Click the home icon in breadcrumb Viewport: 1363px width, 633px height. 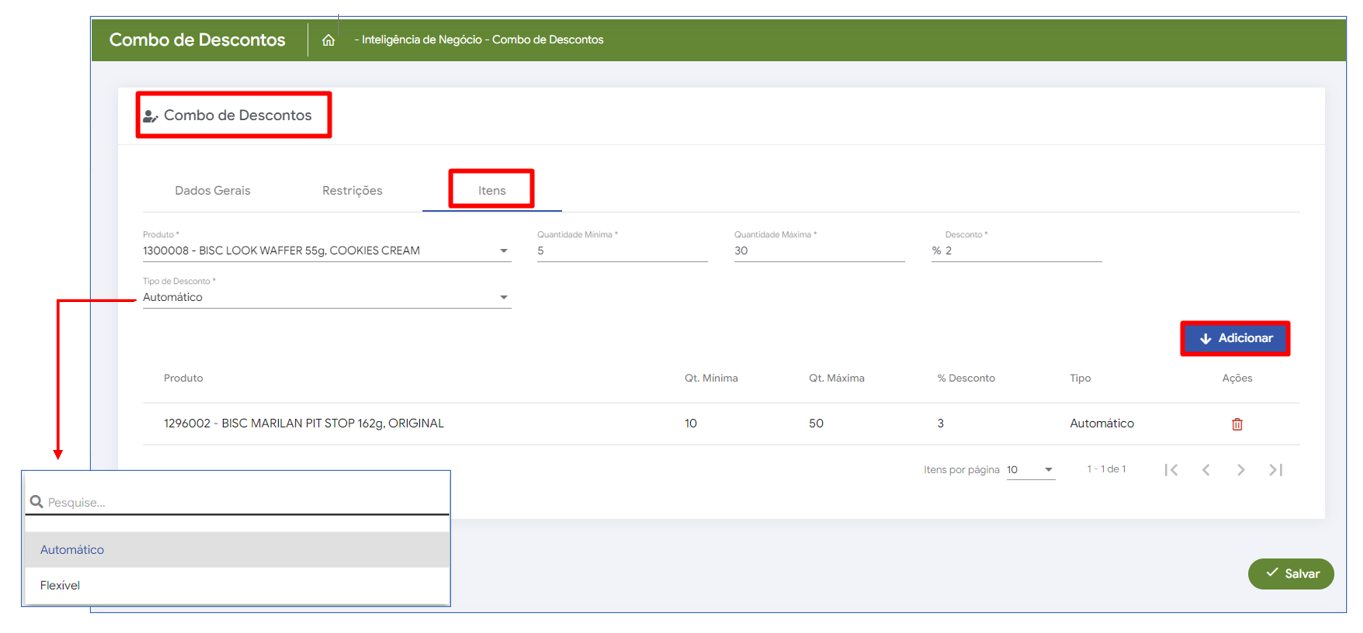coord(328,41)
